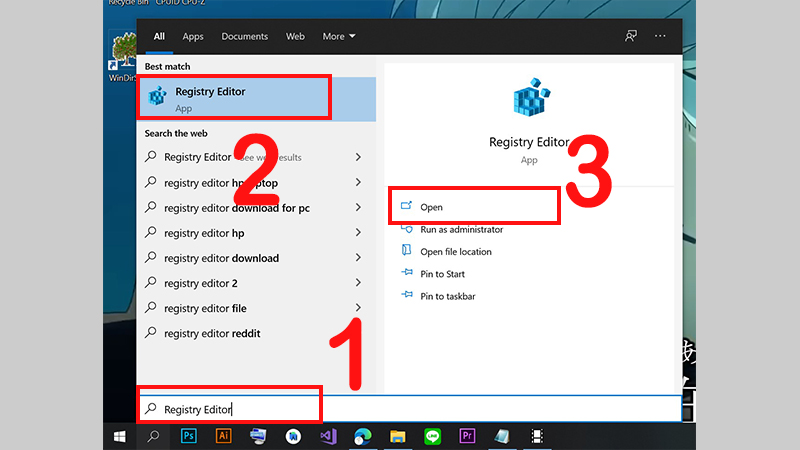Open LINE app from the taskbar
800x450 pixels.
click(433, 436)
